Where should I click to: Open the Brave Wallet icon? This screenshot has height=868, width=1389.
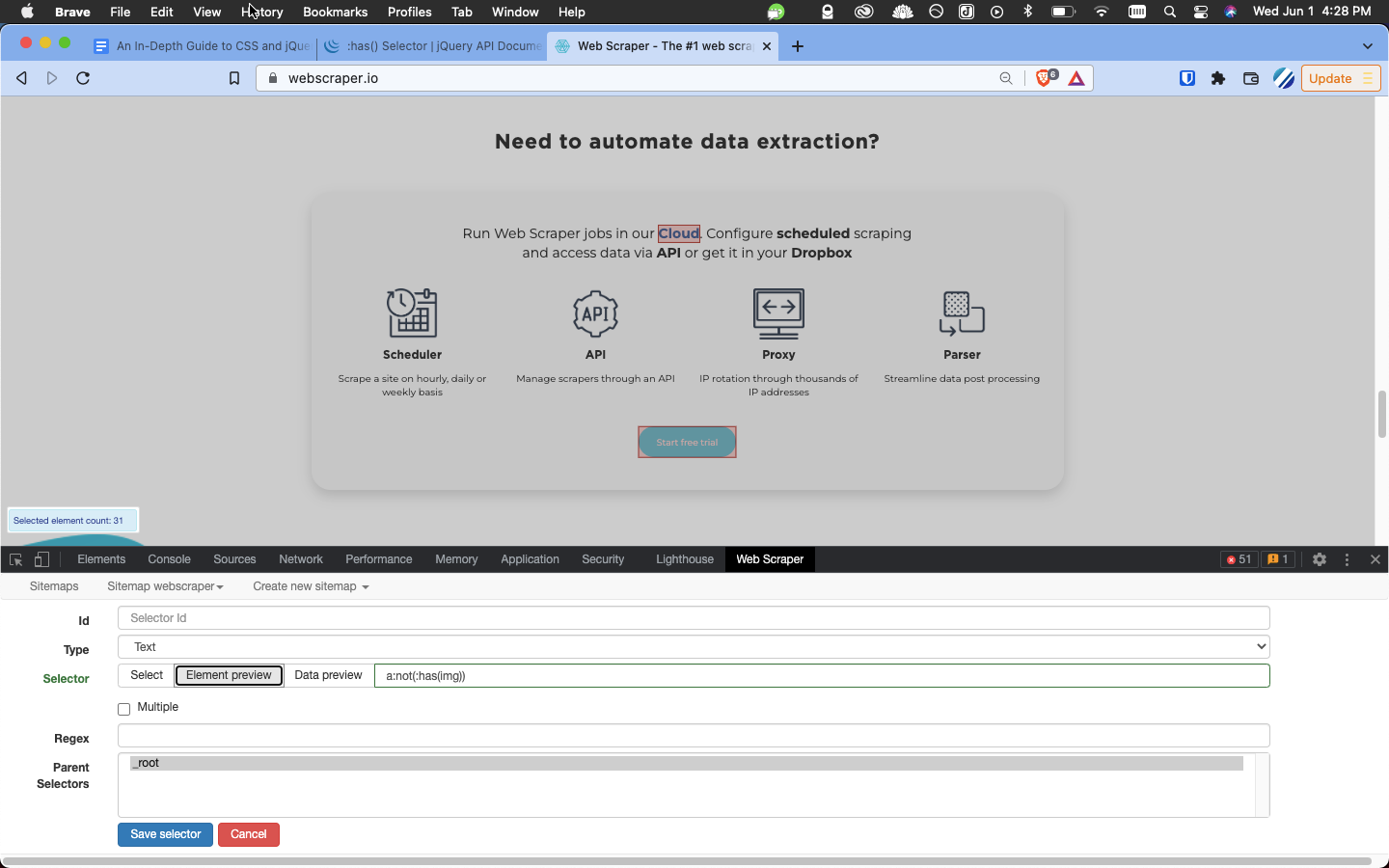pyautogui.click(x=1251, y=78)
